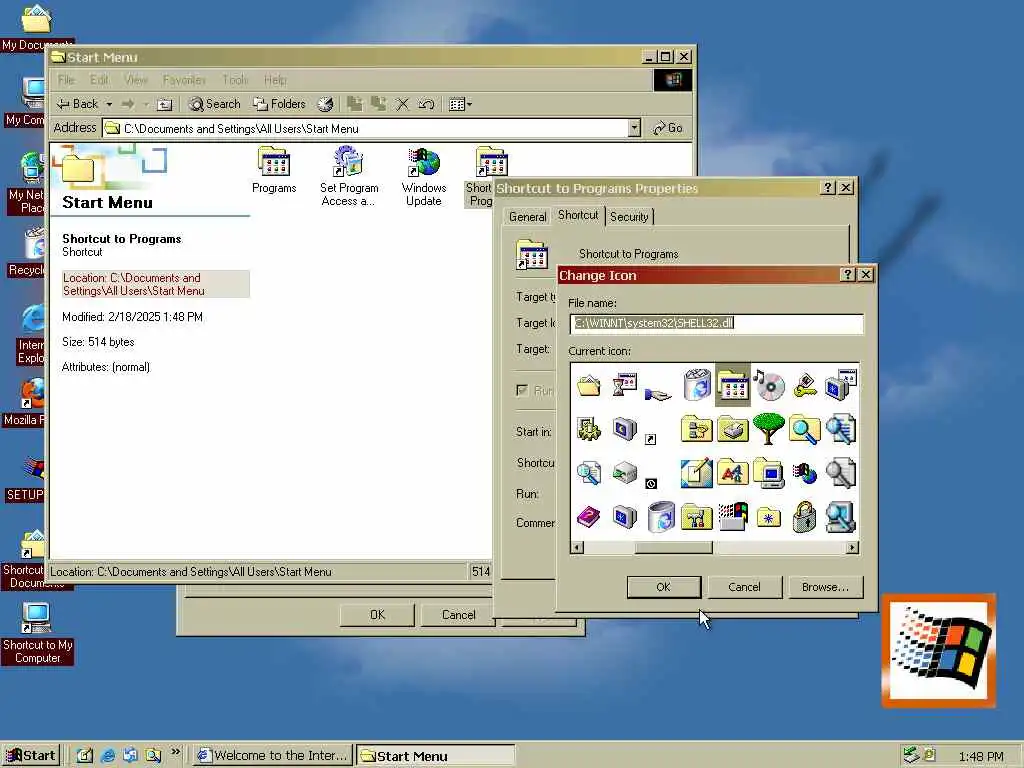Select the Printers folder icon
The height and width of the screenshot is (768, 1024).
click(x=732, y=429)
